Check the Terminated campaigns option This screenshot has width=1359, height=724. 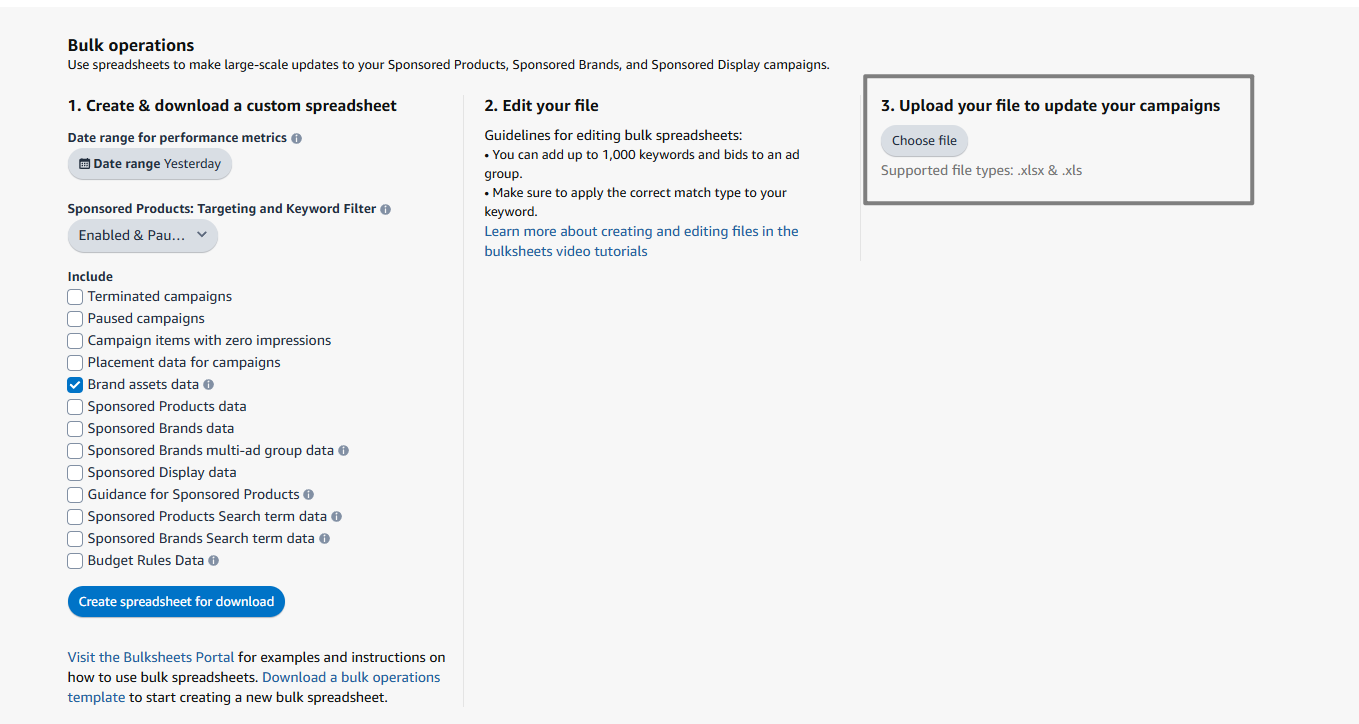point(75,296)
